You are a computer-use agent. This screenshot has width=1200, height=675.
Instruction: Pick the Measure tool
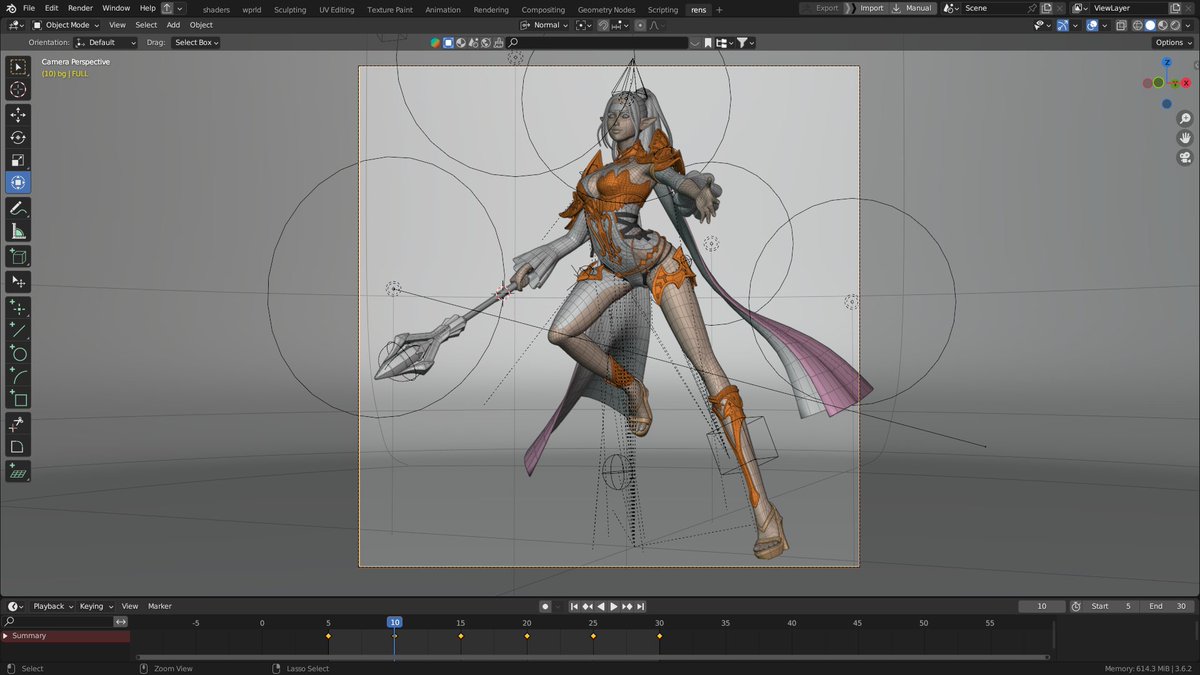pyautogui.click(x=18, y=231)
